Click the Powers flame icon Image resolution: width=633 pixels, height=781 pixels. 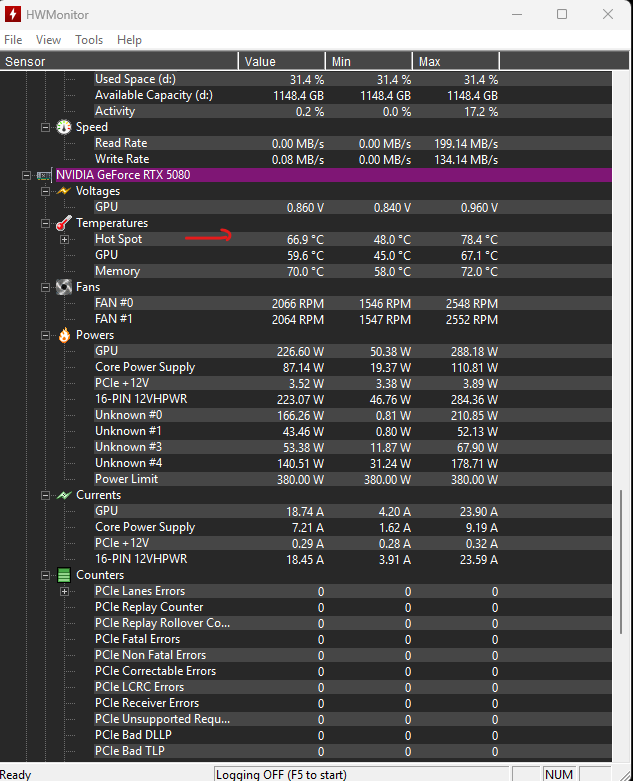pos(64,335)
